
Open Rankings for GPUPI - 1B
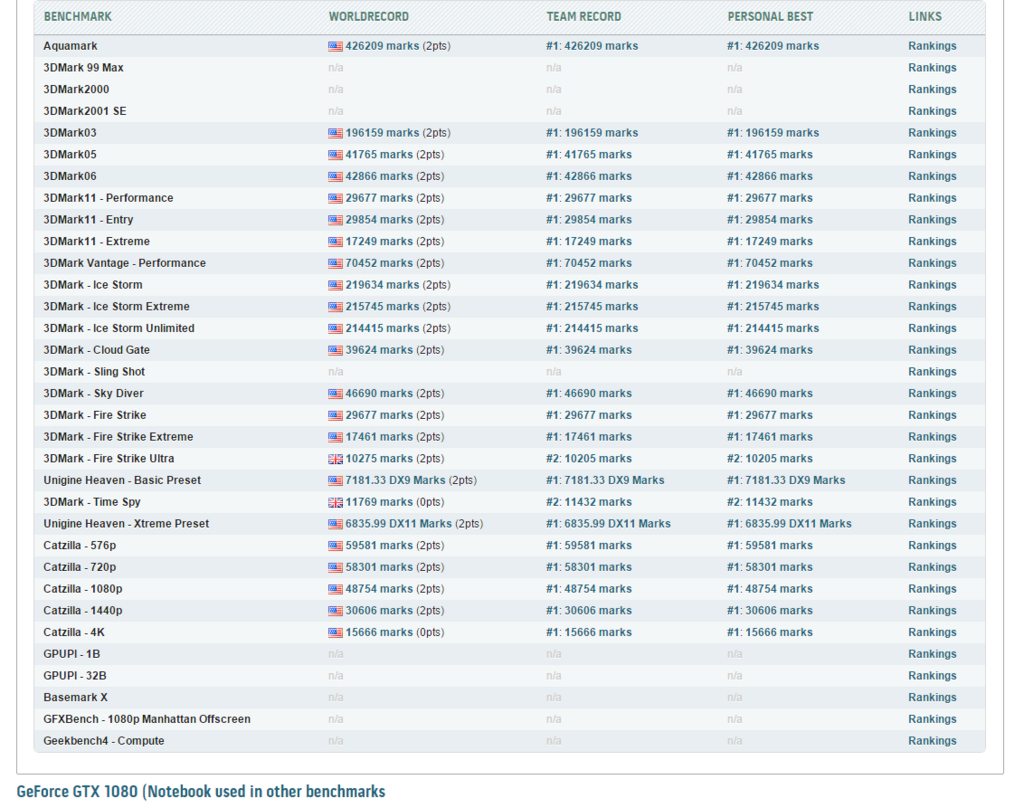pyautogui.click(x=932, y=654)
